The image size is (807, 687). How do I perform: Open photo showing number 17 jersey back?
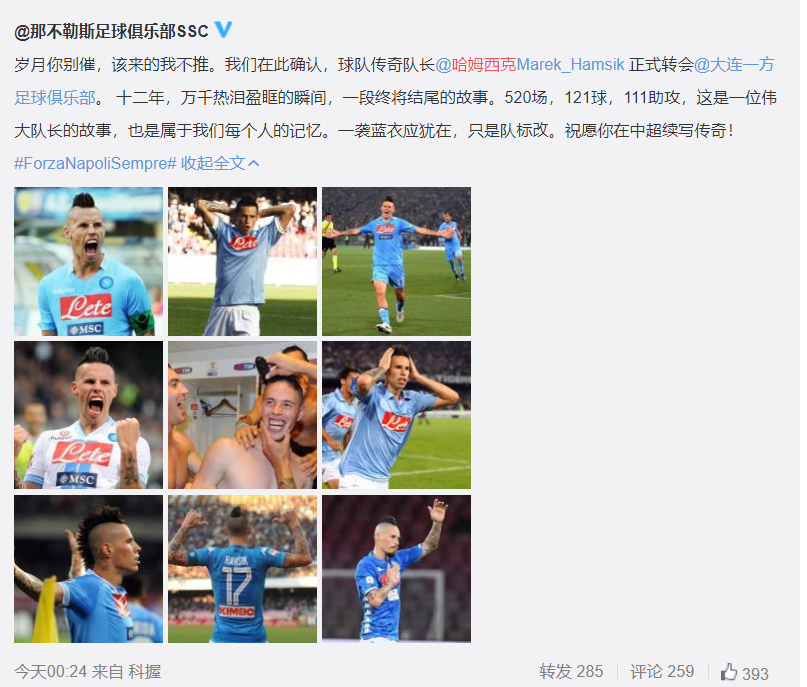242,569
